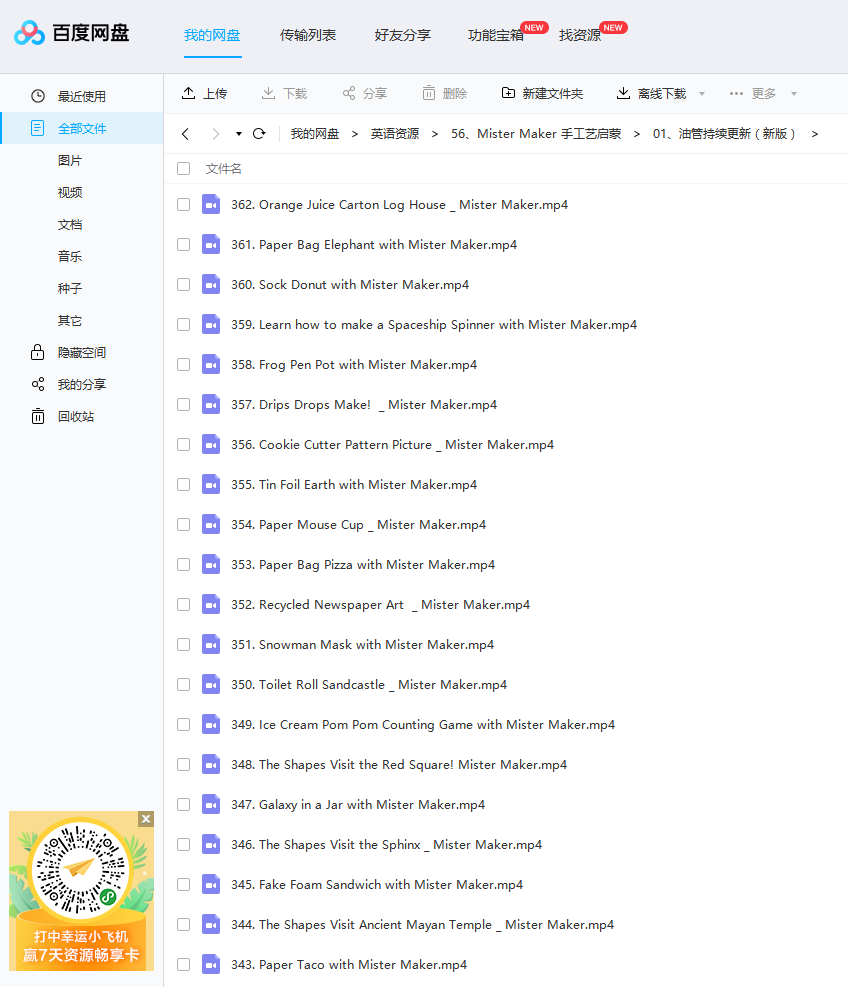Check the box for 352. Recycled Newspaper Art

click(x=183, y=604)
